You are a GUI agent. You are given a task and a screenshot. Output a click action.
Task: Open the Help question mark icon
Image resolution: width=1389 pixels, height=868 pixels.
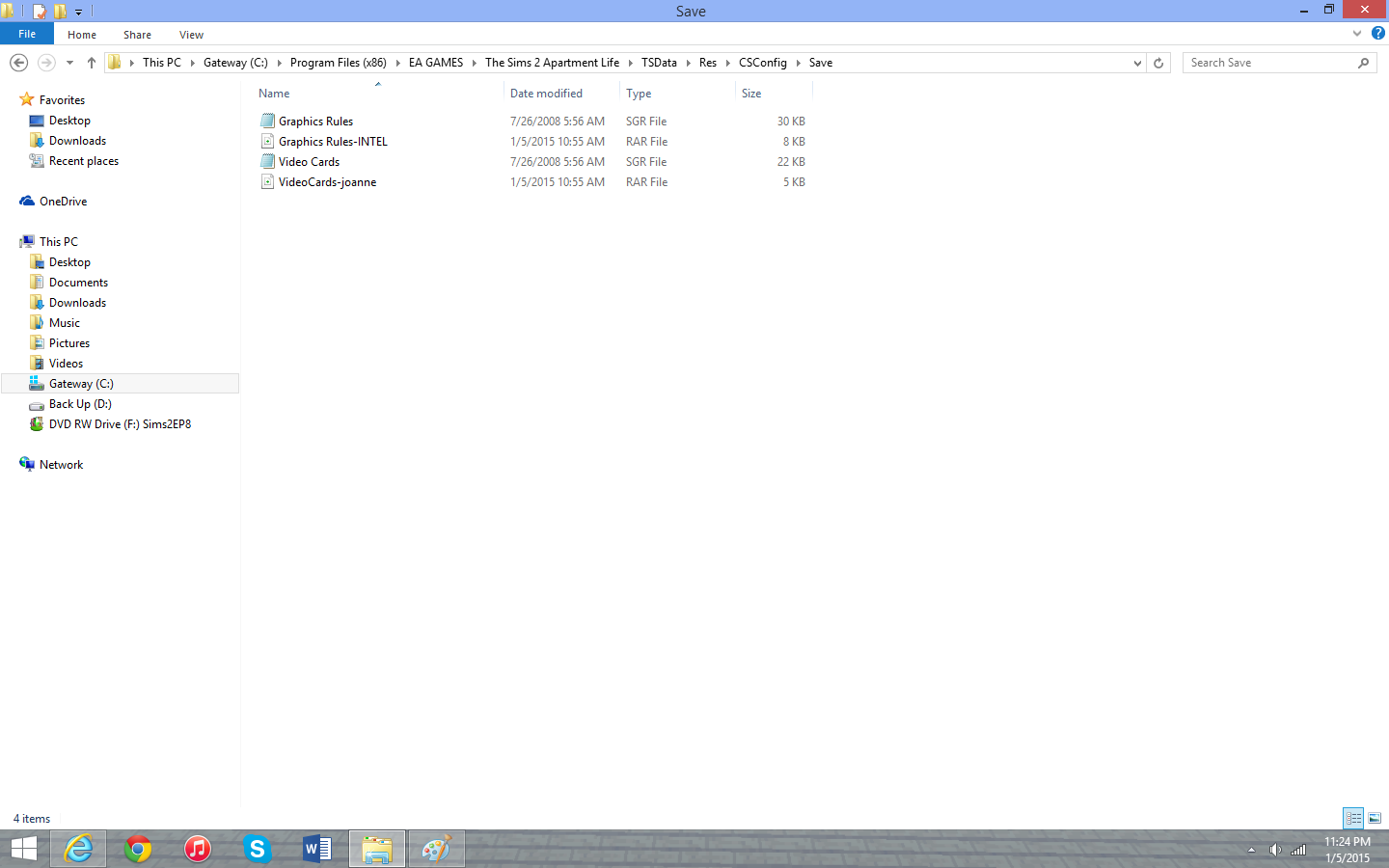tap(1377, 34)
